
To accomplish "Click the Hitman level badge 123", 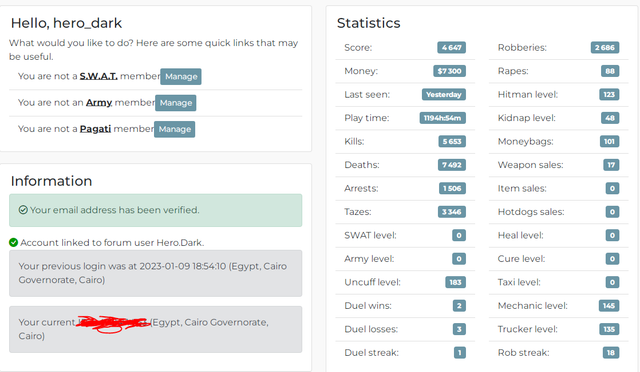I will [x=609, y=94].
